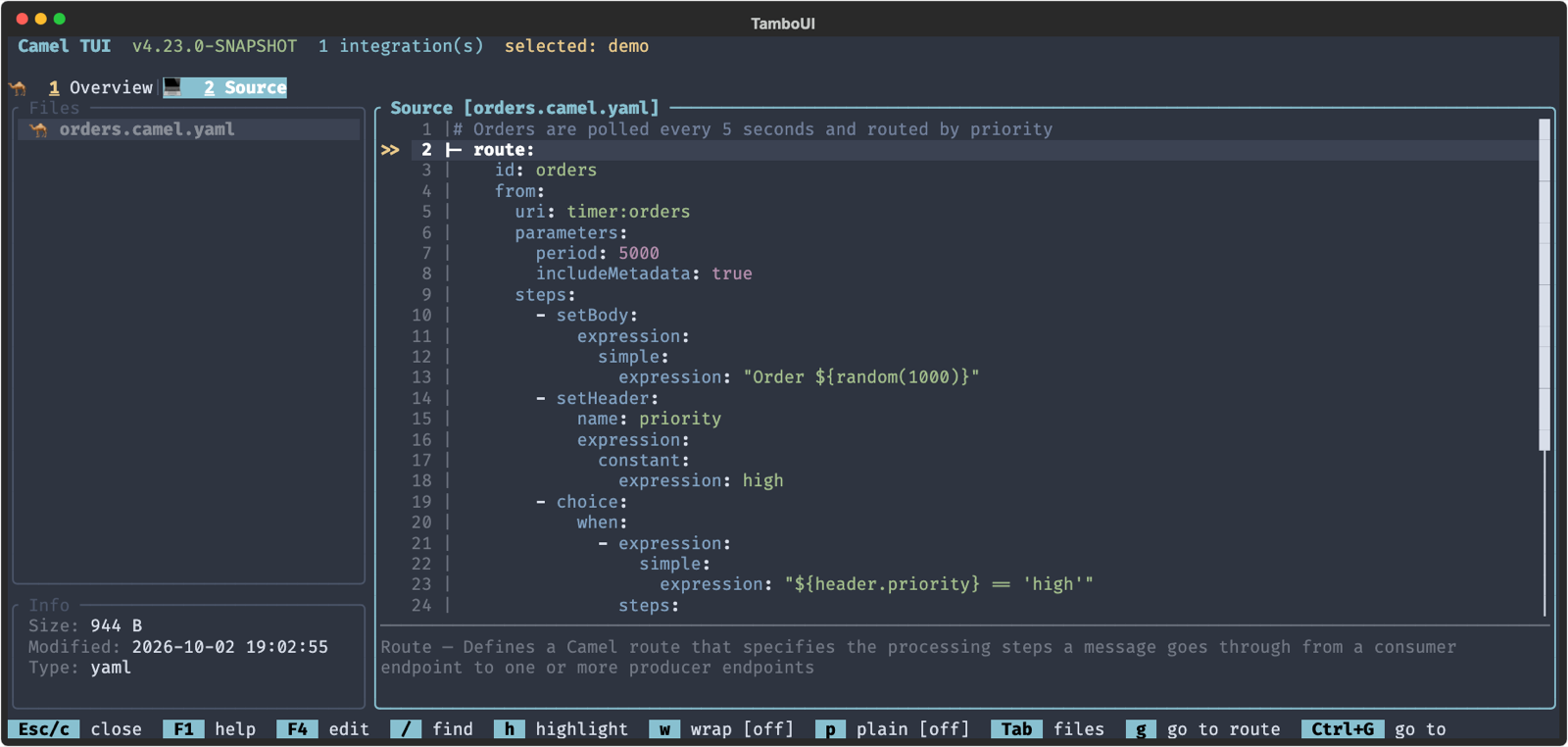
Task: Close the TamboUI window with red button
Action: 22,19
